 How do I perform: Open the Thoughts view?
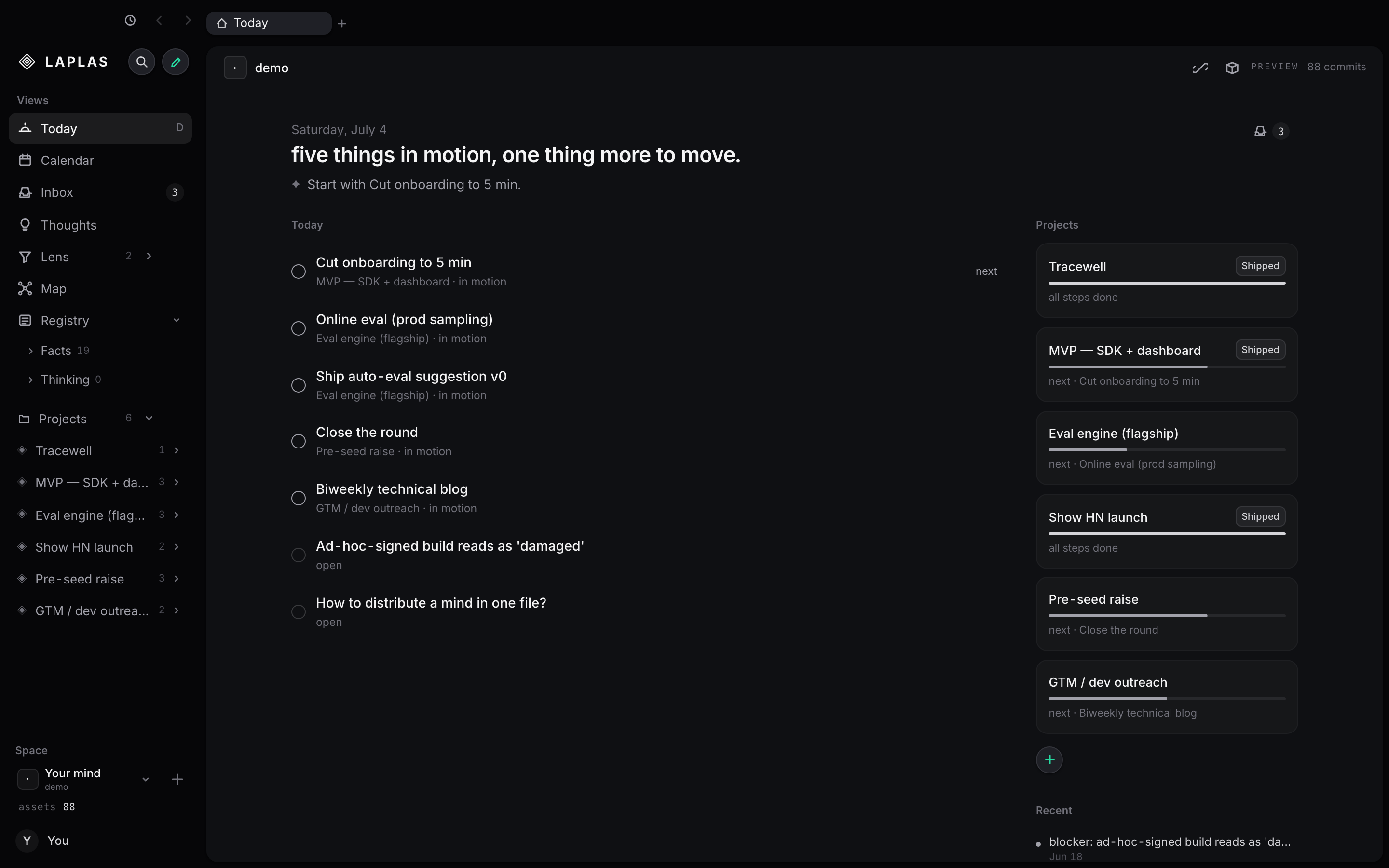tap(100, 225)
